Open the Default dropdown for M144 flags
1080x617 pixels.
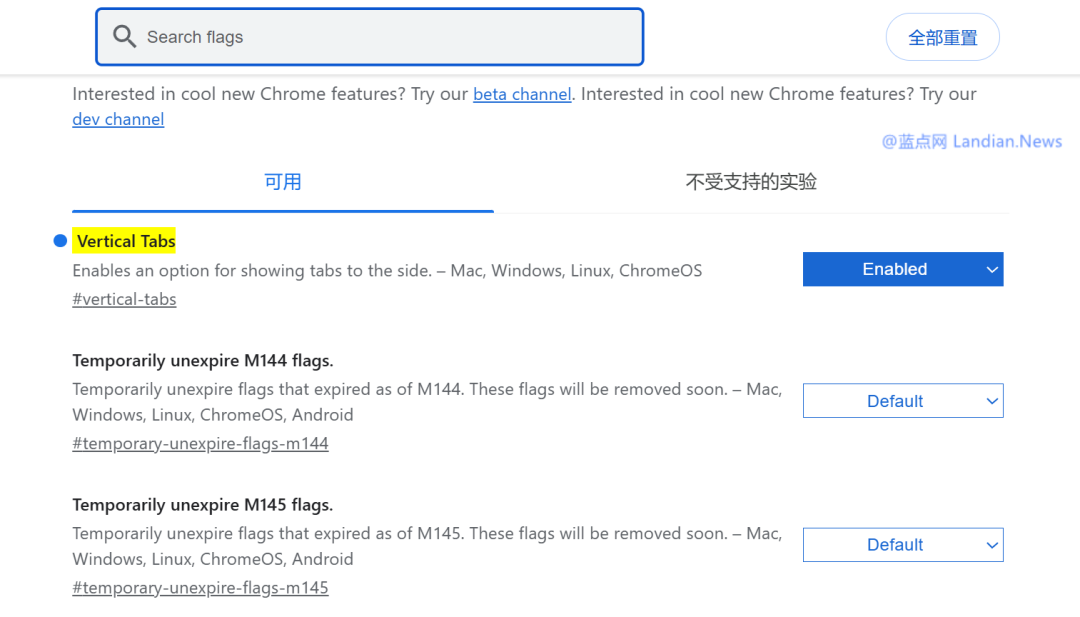903,400
